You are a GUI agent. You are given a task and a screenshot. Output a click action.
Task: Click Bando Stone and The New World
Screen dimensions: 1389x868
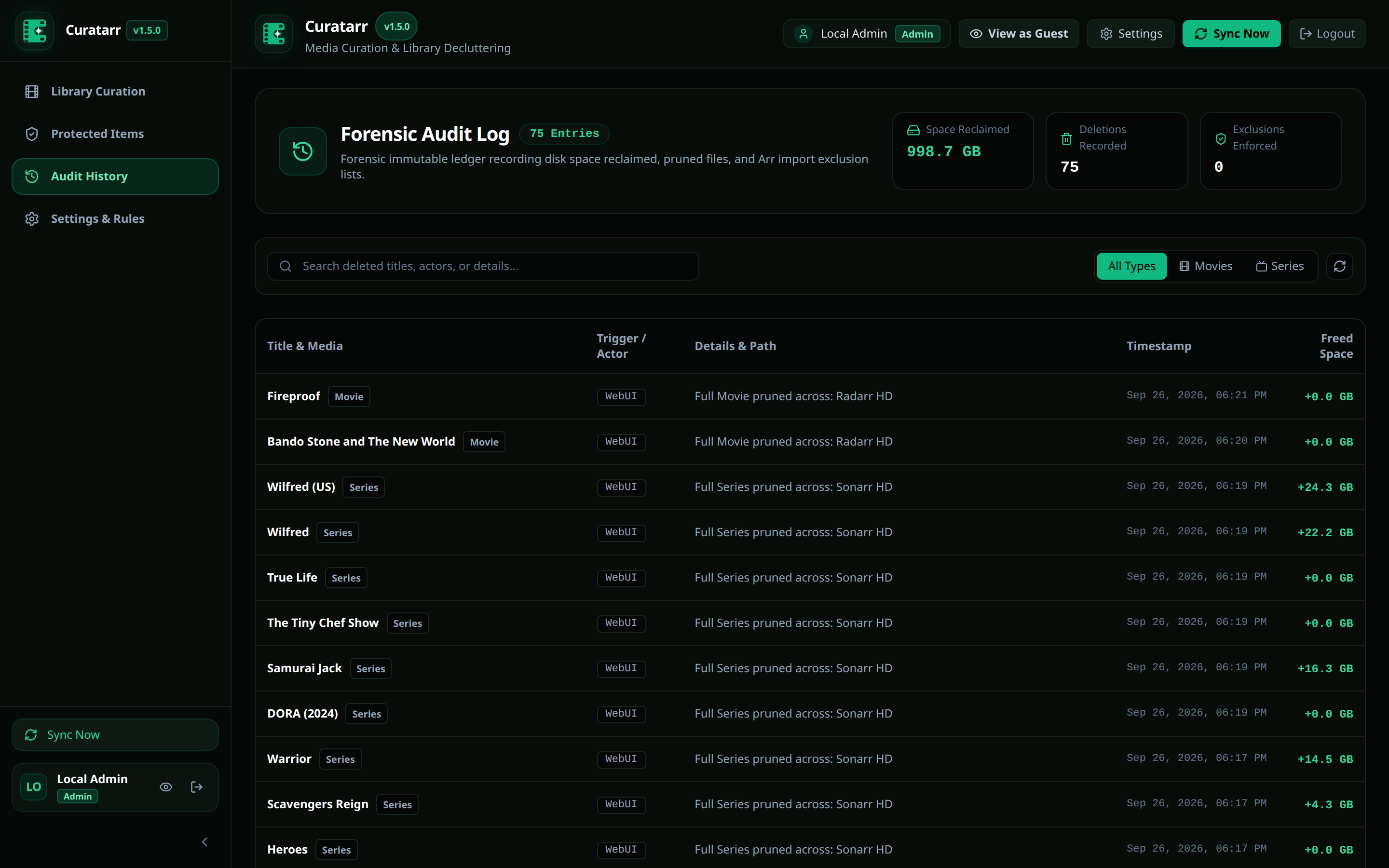[361, 441]
